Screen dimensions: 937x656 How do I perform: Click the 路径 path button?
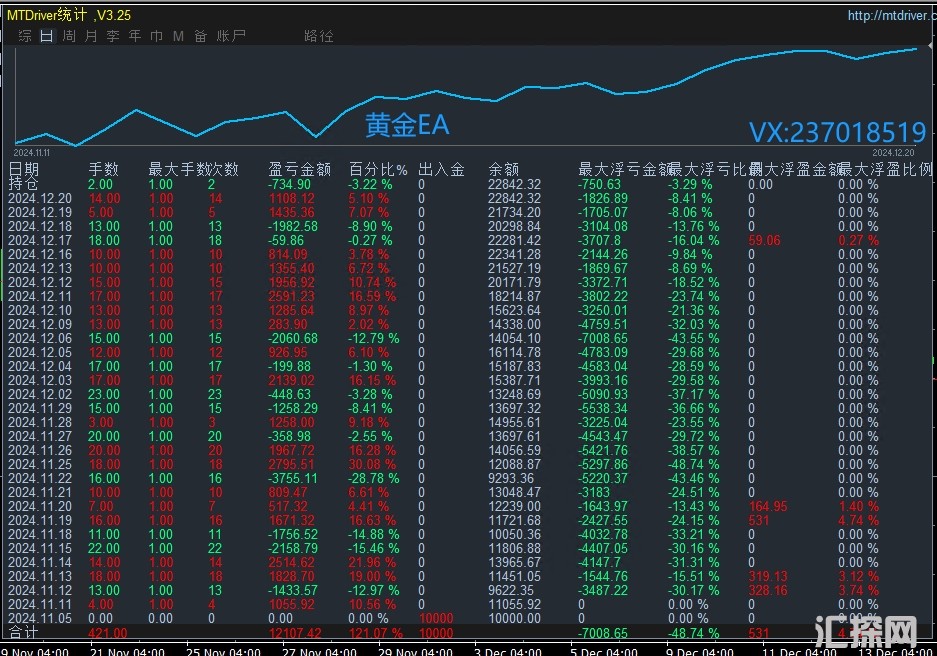point(318,36)
